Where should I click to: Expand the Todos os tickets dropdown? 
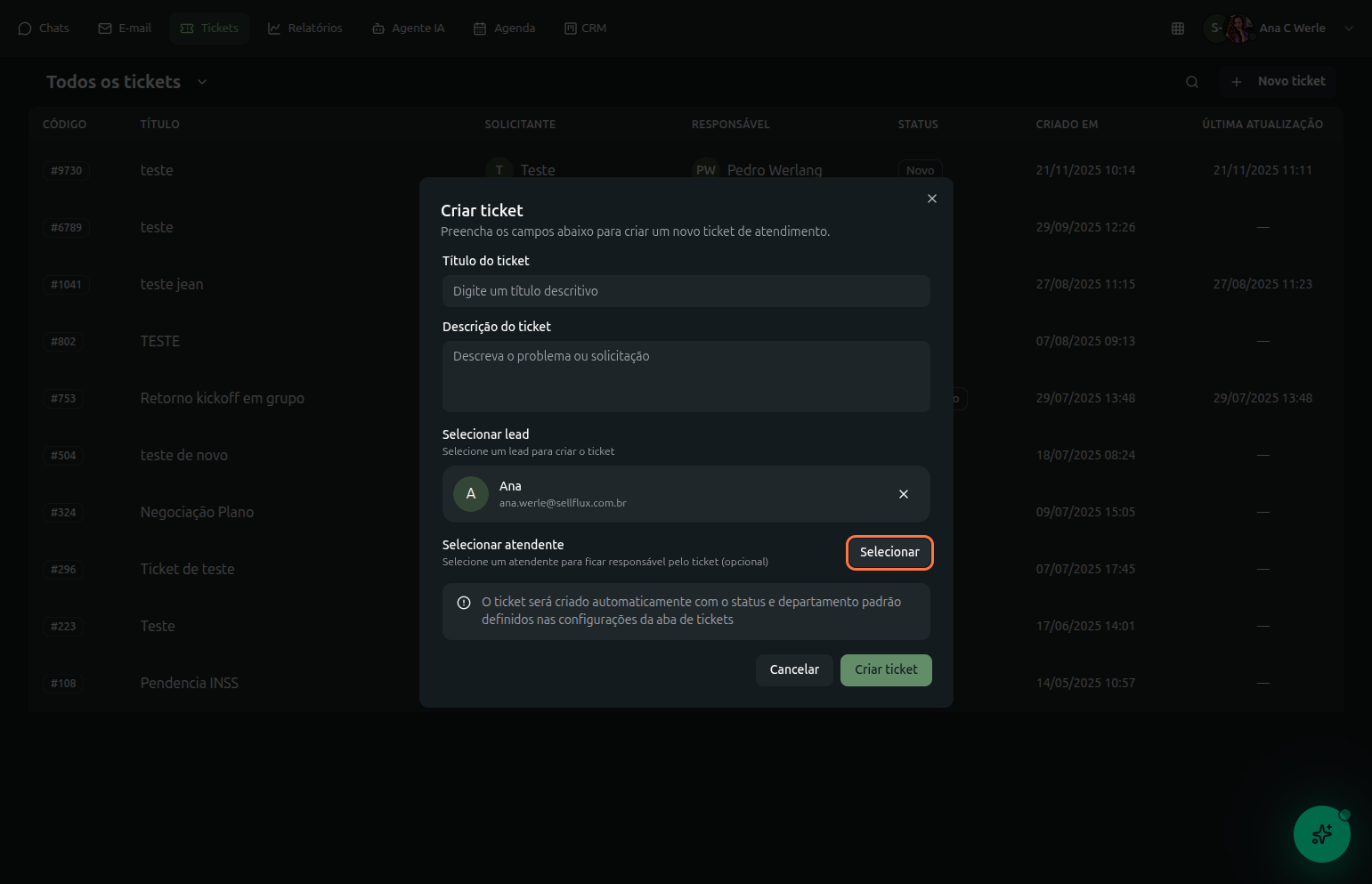click(202, 82)
